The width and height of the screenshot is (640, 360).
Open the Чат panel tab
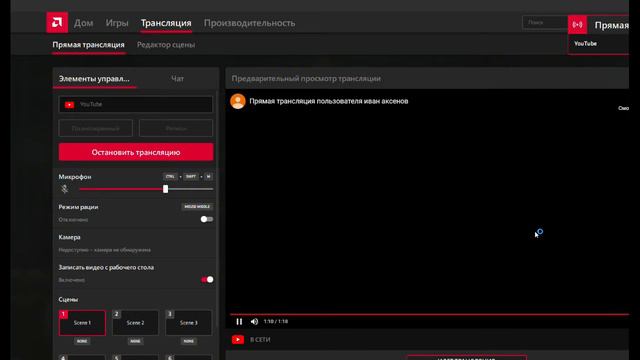point(178,79)
